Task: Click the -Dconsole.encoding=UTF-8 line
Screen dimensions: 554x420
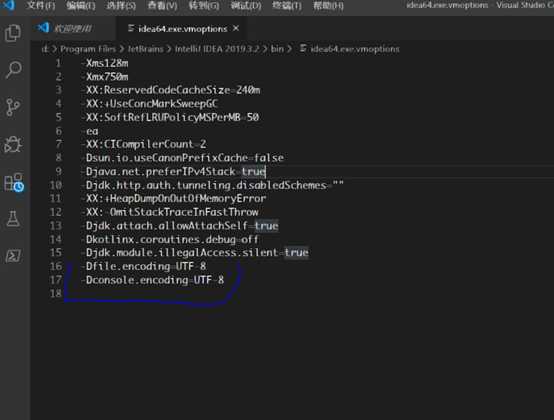Action: [152, 280]
